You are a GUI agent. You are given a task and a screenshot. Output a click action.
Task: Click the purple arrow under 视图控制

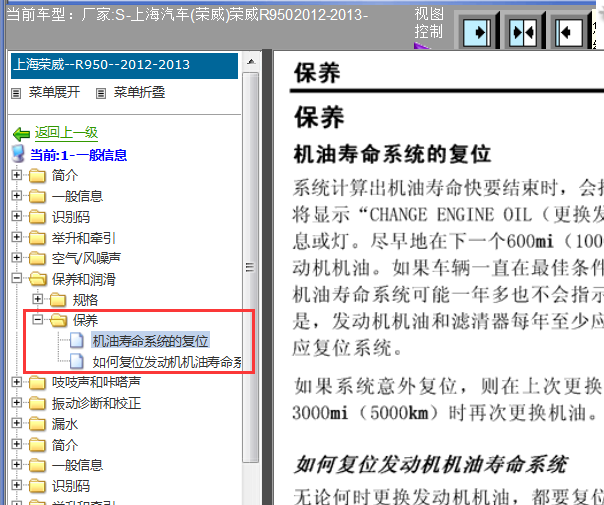[x=421, y=46]
